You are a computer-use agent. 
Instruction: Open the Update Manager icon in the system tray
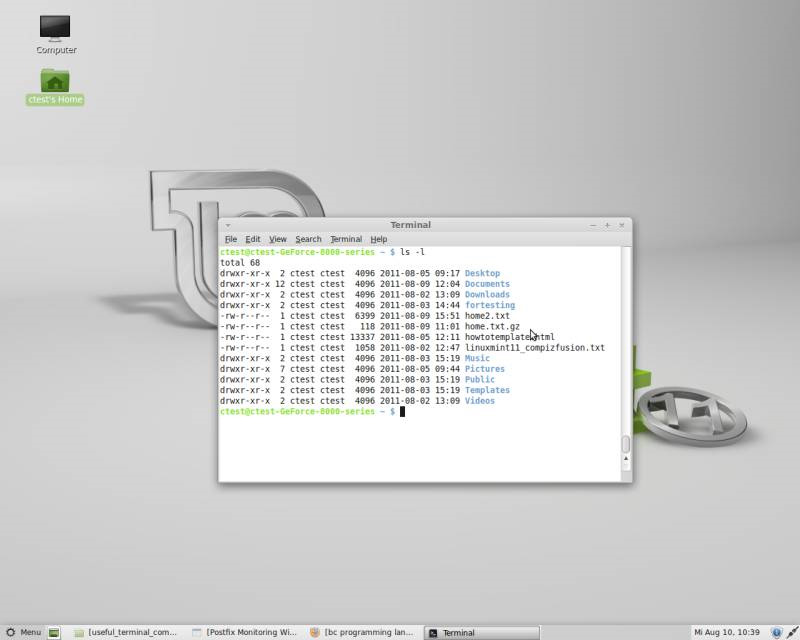[x=777, y=631]
